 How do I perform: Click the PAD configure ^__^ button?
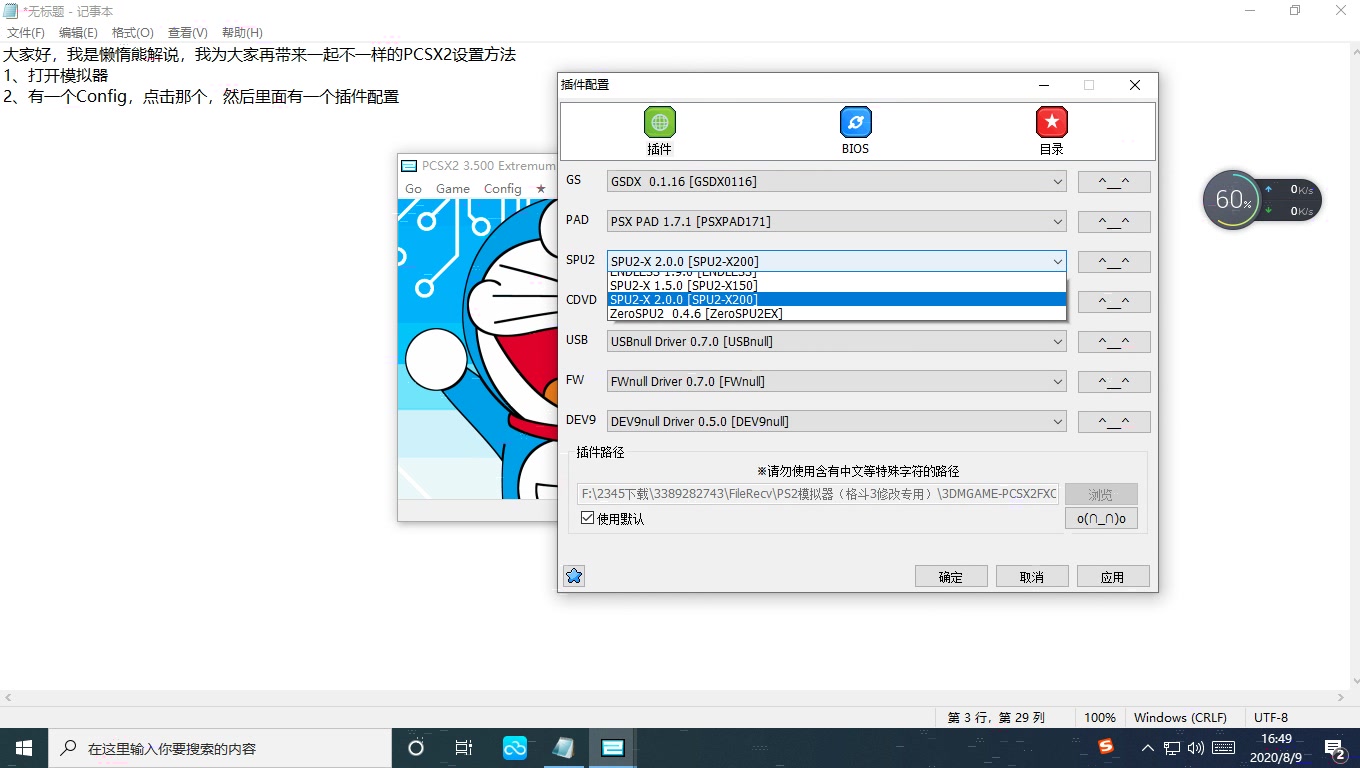click(x=1114, y=222)
